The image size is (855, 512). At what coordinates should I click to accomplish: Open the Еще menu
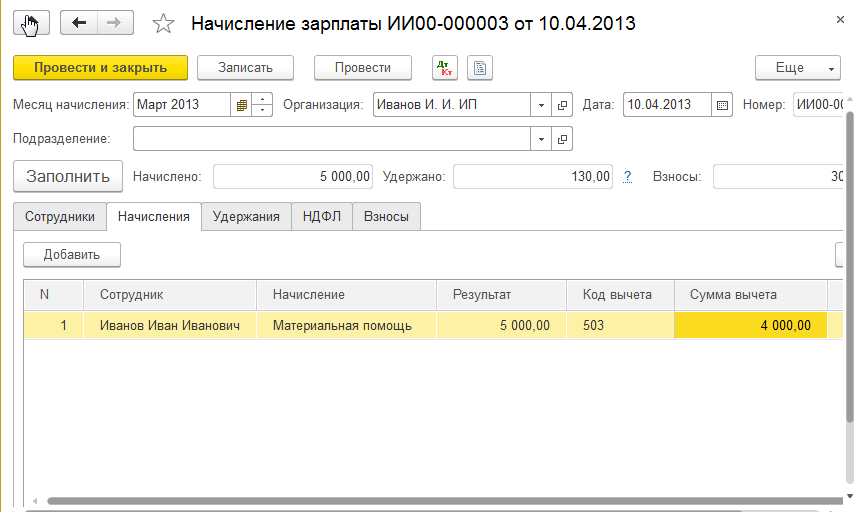tap(797, 68)
